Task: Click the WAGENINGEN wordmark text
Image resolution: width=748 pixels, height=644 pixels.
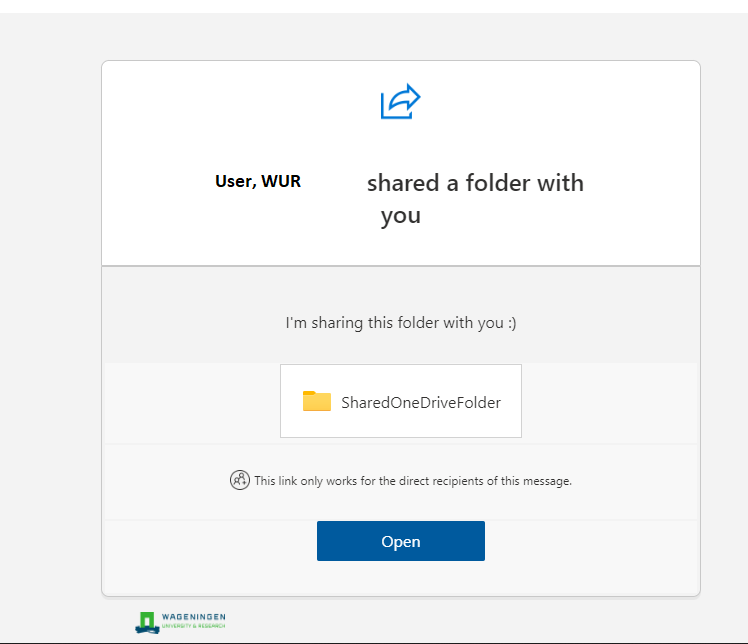Action: pos(196,617)
